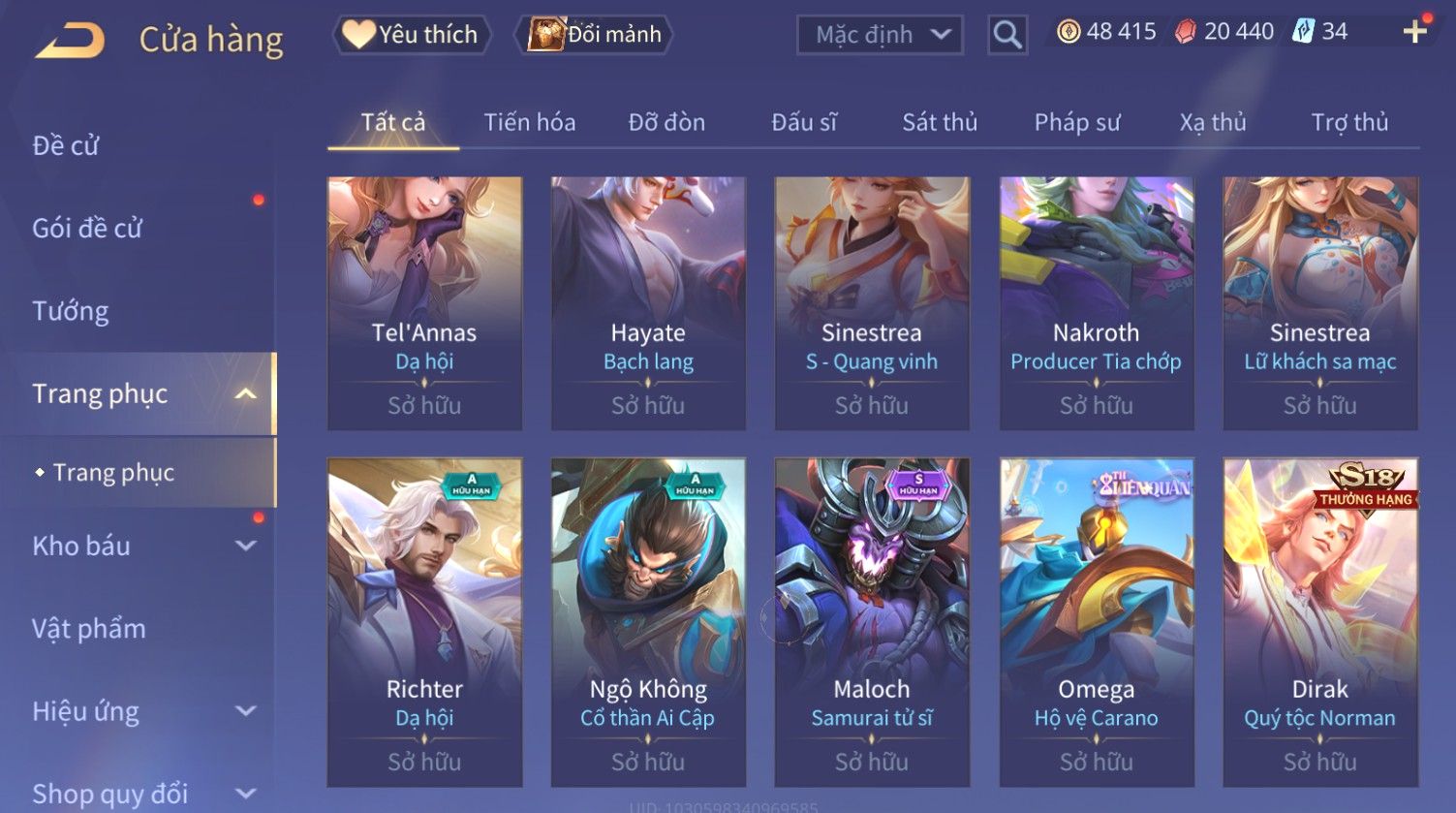The width and height of the screenshot is (1456, 813).
Task: Expand the Kho báu sidebar section
Action: click(246, 546)
